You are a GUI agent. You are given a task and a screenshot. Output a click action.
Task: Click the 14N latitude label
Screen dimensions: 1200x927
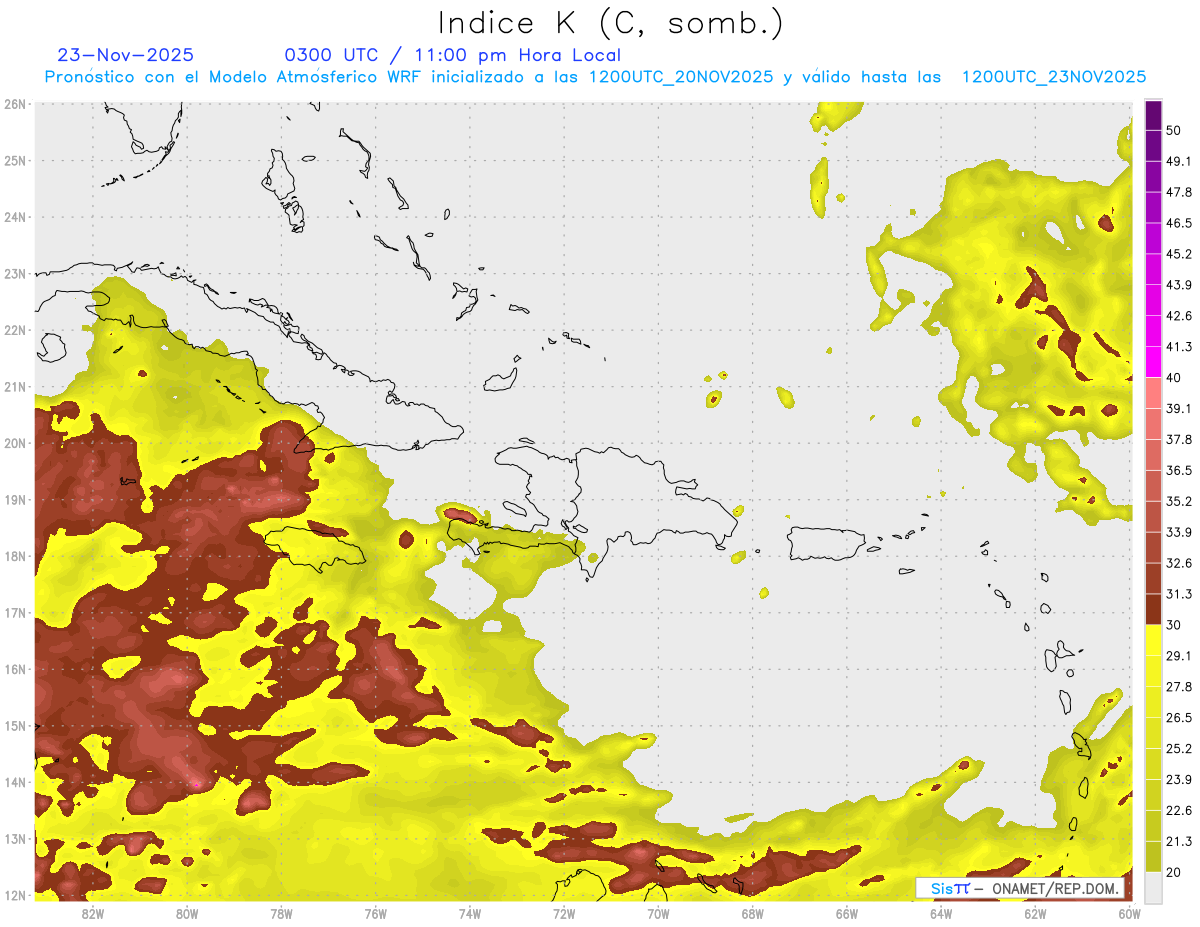pyautogui.click(x=16, y=782)
